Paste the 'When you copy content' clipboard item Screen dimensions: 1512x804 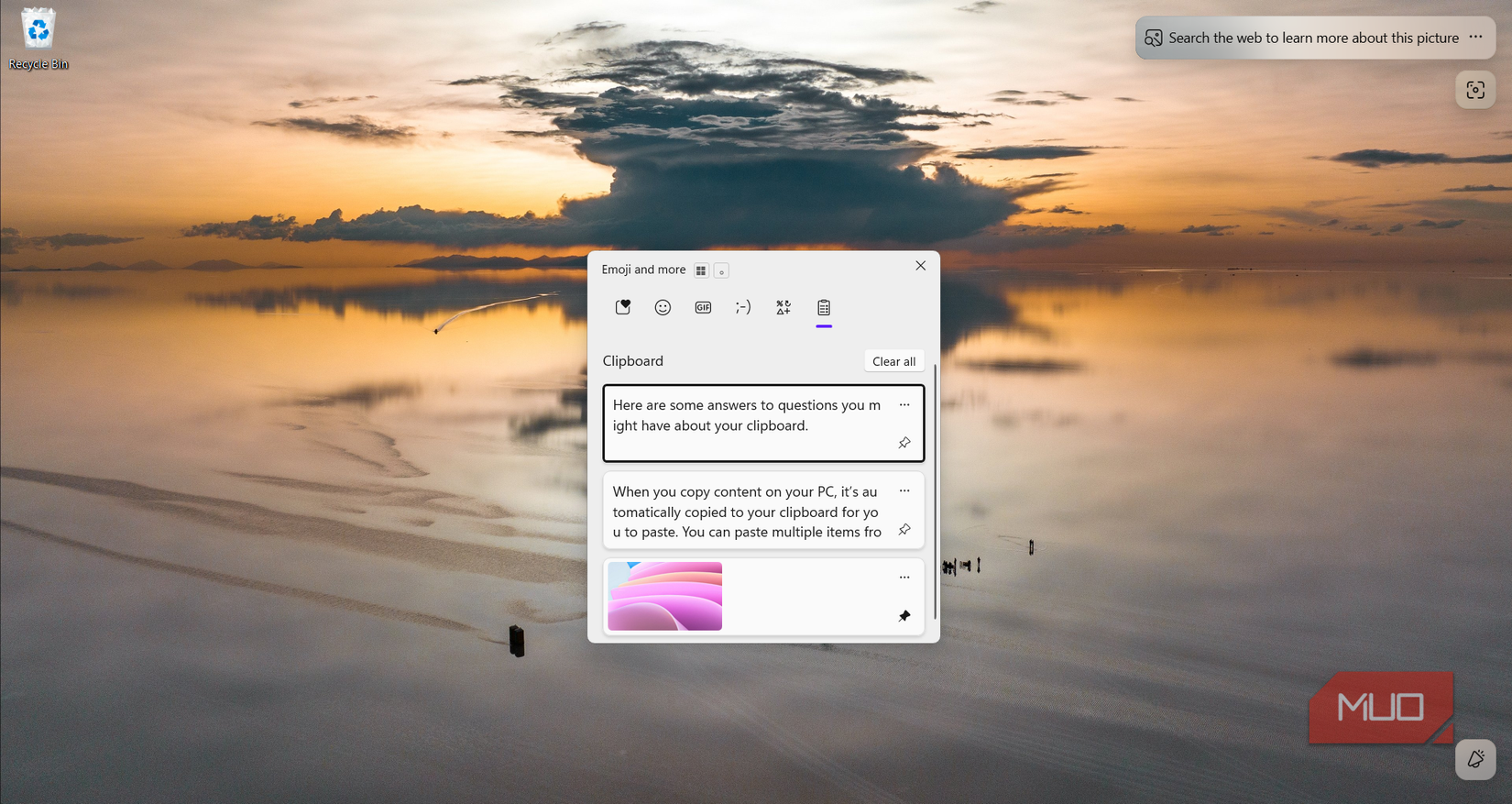(763, 510)
